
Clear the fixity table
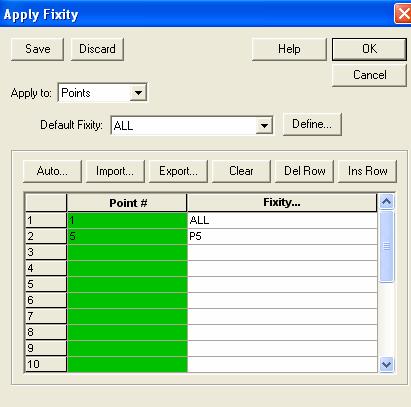(241, 171)
